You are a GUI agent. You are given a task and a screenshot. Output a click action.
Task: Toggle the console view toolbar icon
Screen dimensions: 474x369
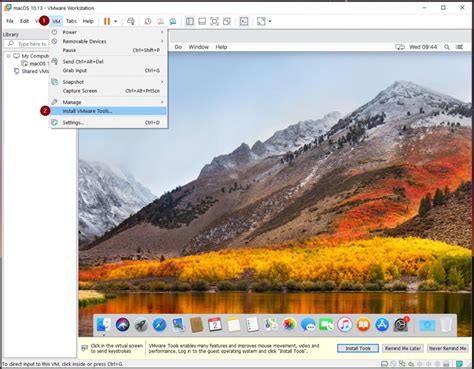pos(244,21)
